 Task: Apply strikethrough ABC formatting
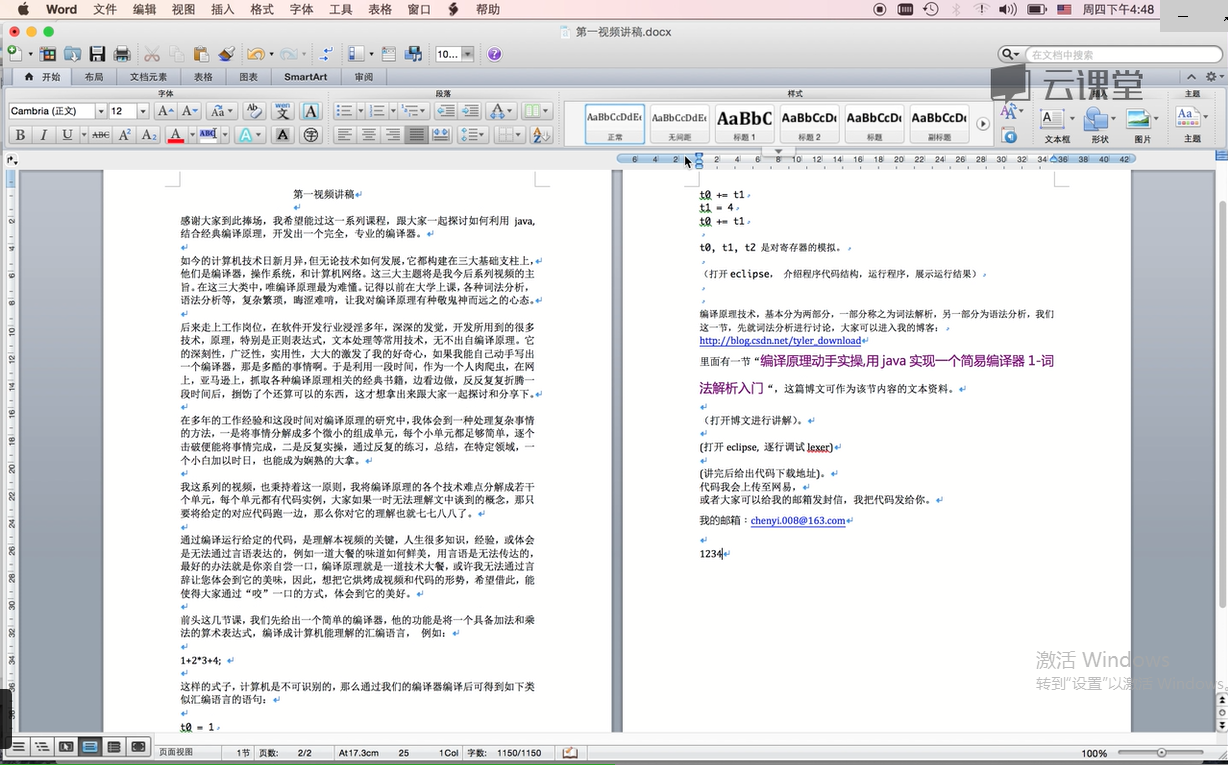[x=101, y=135]
